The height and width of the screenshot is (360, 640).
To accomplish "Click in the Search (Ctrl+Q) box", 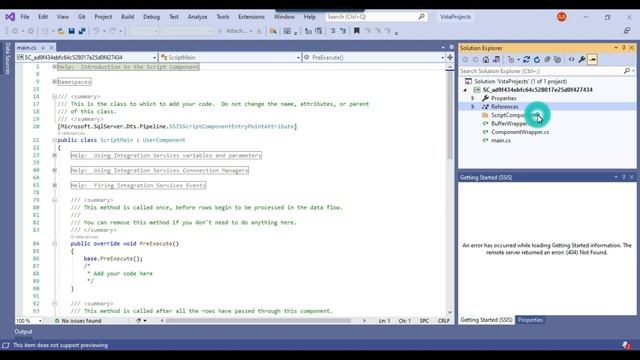I will [376, 17].
